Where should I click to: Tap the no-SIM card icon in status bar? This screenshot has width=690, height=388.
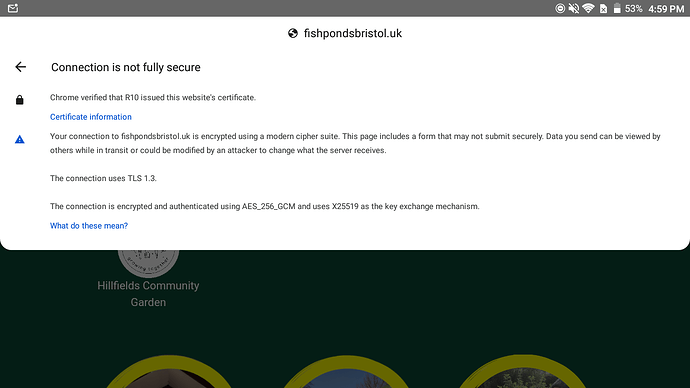tap(603, 8)
